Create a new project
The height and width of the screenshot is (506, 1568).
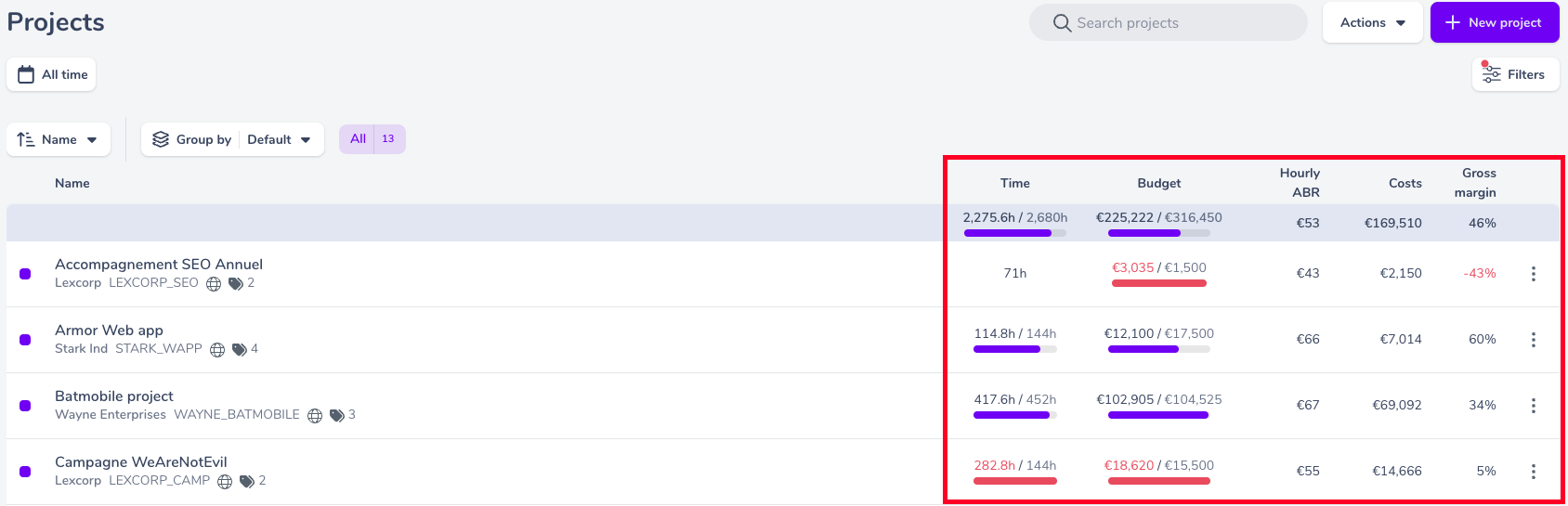pos(1495,22)
